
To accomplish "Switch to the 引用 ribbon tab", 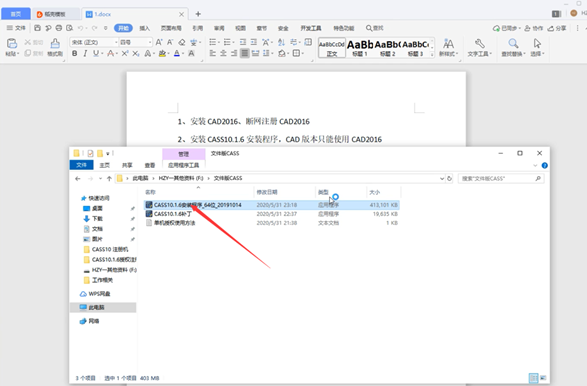I will click(x=198, y=28).
